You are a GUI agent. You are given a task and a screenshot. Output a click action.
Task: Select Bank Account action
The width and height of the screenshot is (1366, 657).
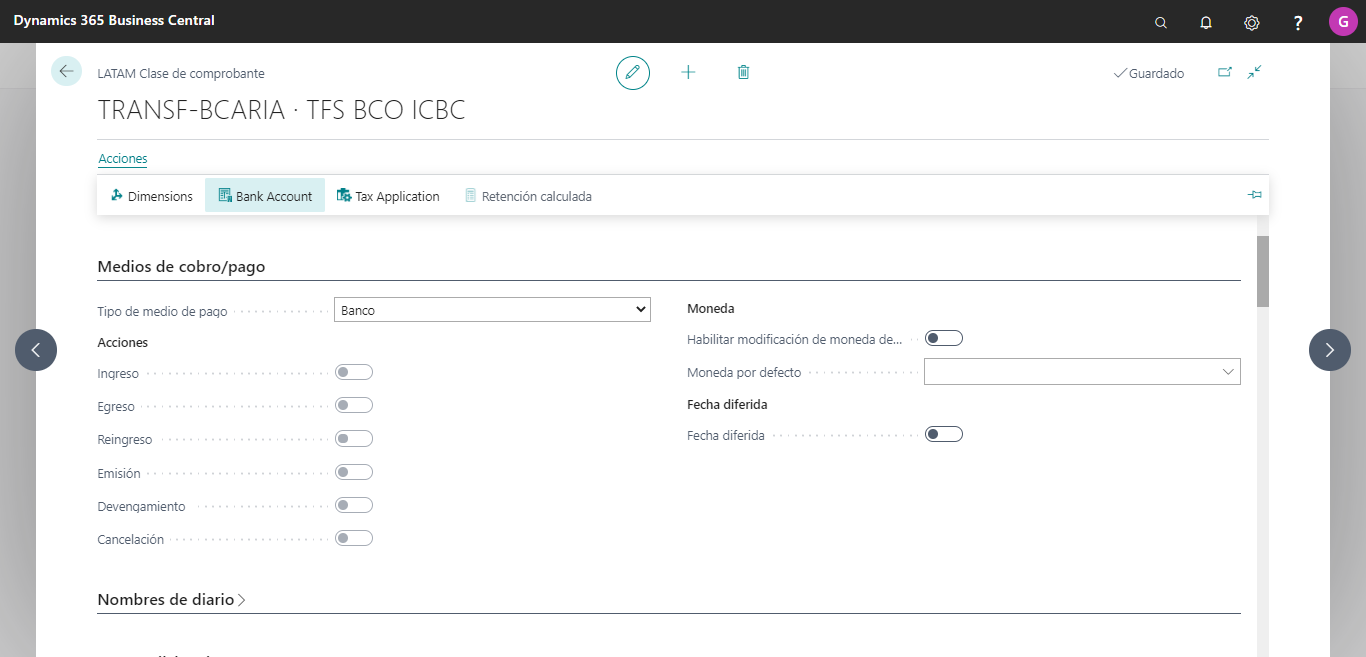[x=265, y=196]
